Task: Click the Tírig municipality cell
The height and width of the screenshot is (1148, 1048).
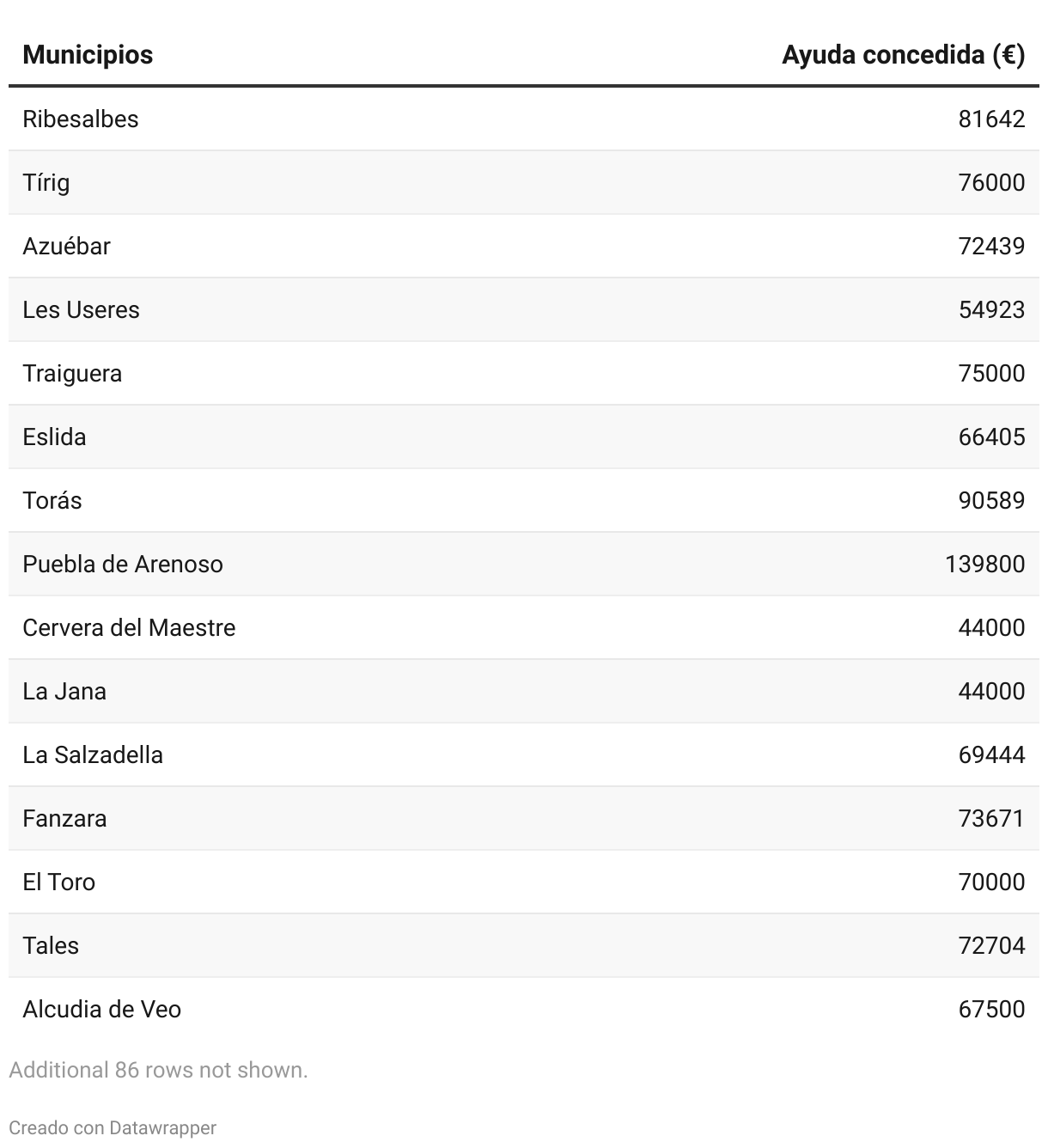Action: [46, 182]
